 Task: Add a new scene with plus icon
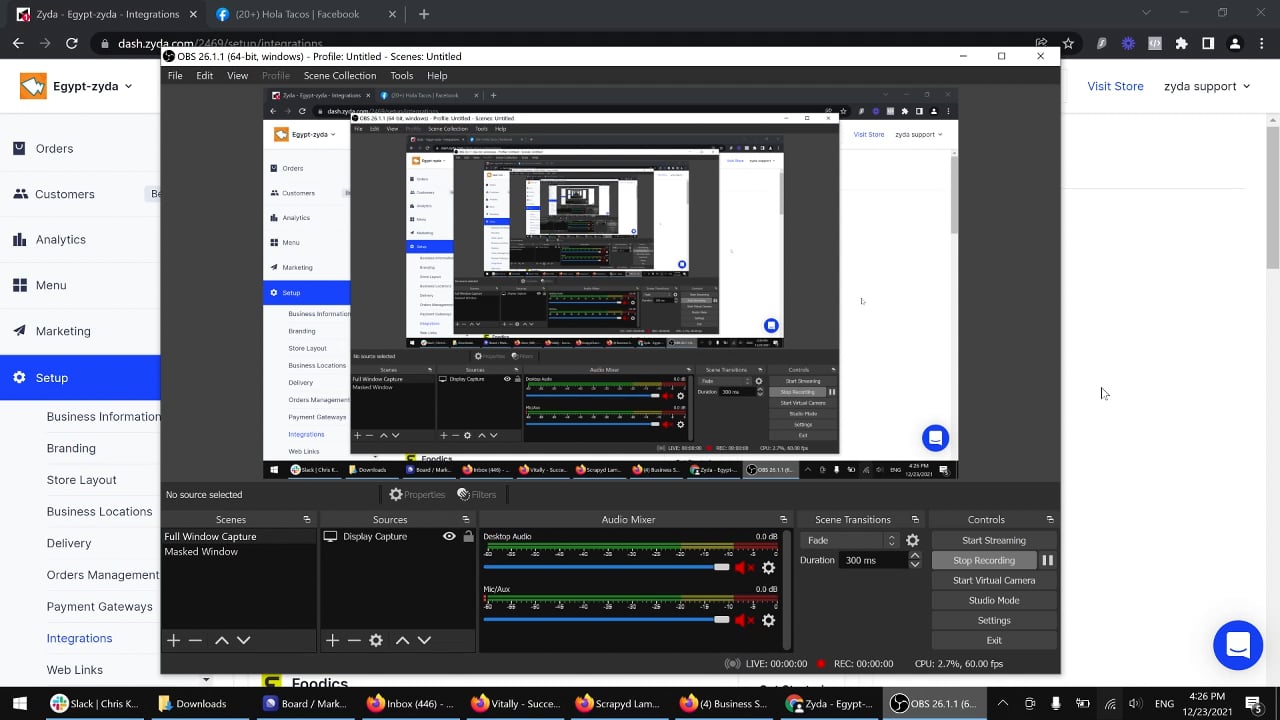coord(173,640)
